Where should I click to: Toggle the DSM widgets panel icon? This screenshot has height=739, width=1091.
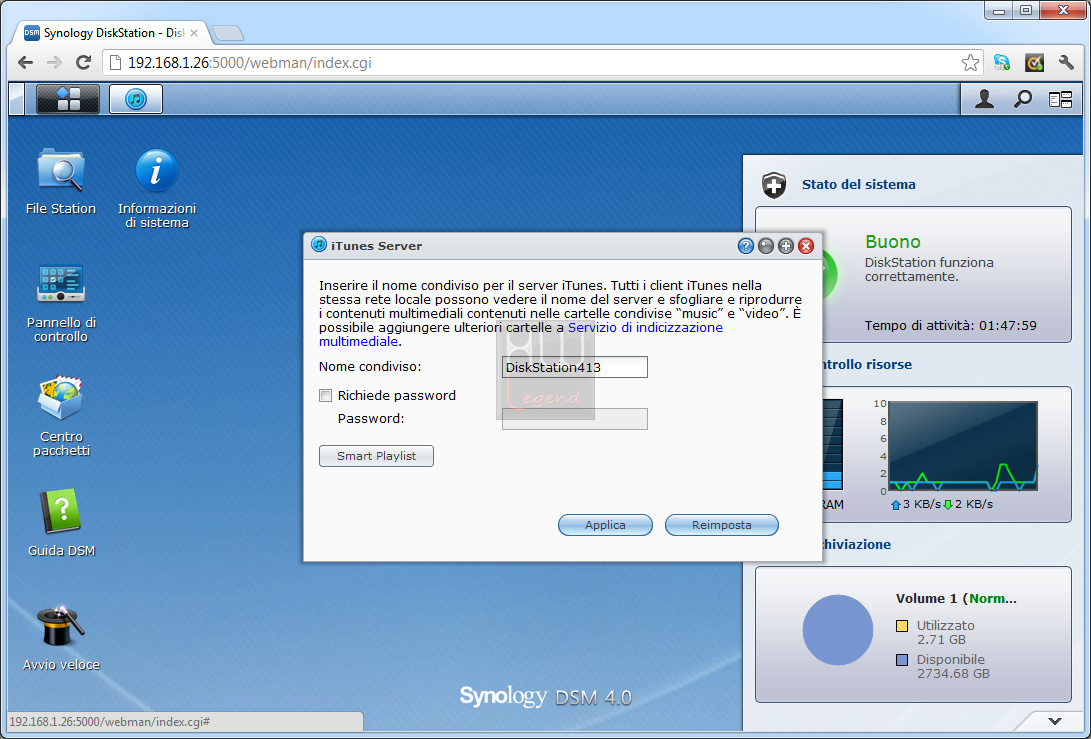point(1060,100)
